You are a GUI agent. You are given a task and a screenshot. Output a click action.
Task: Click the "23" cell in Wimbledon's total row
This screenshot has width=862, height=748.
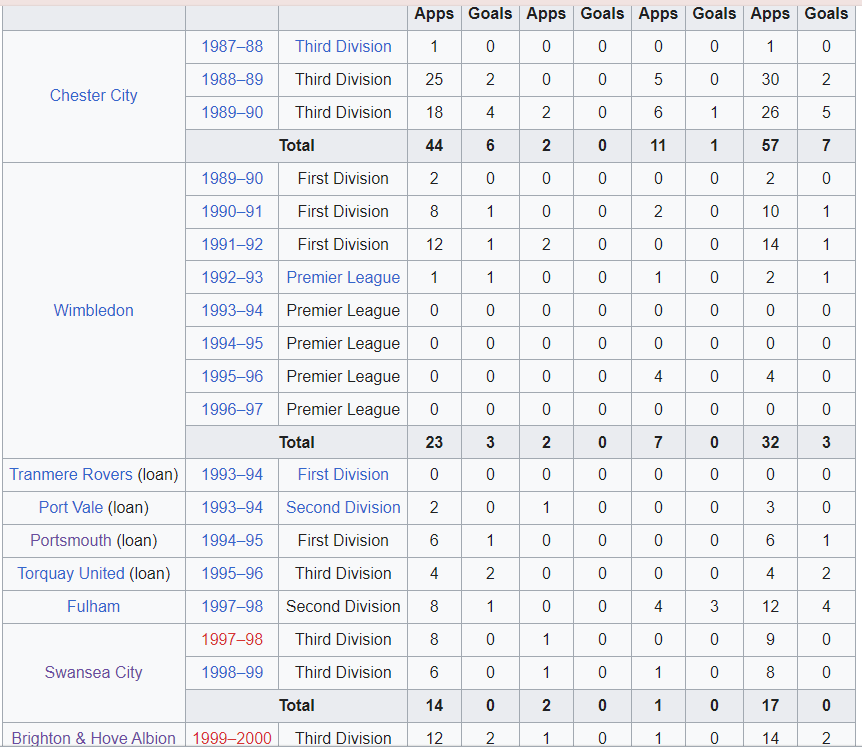[434, 442]
